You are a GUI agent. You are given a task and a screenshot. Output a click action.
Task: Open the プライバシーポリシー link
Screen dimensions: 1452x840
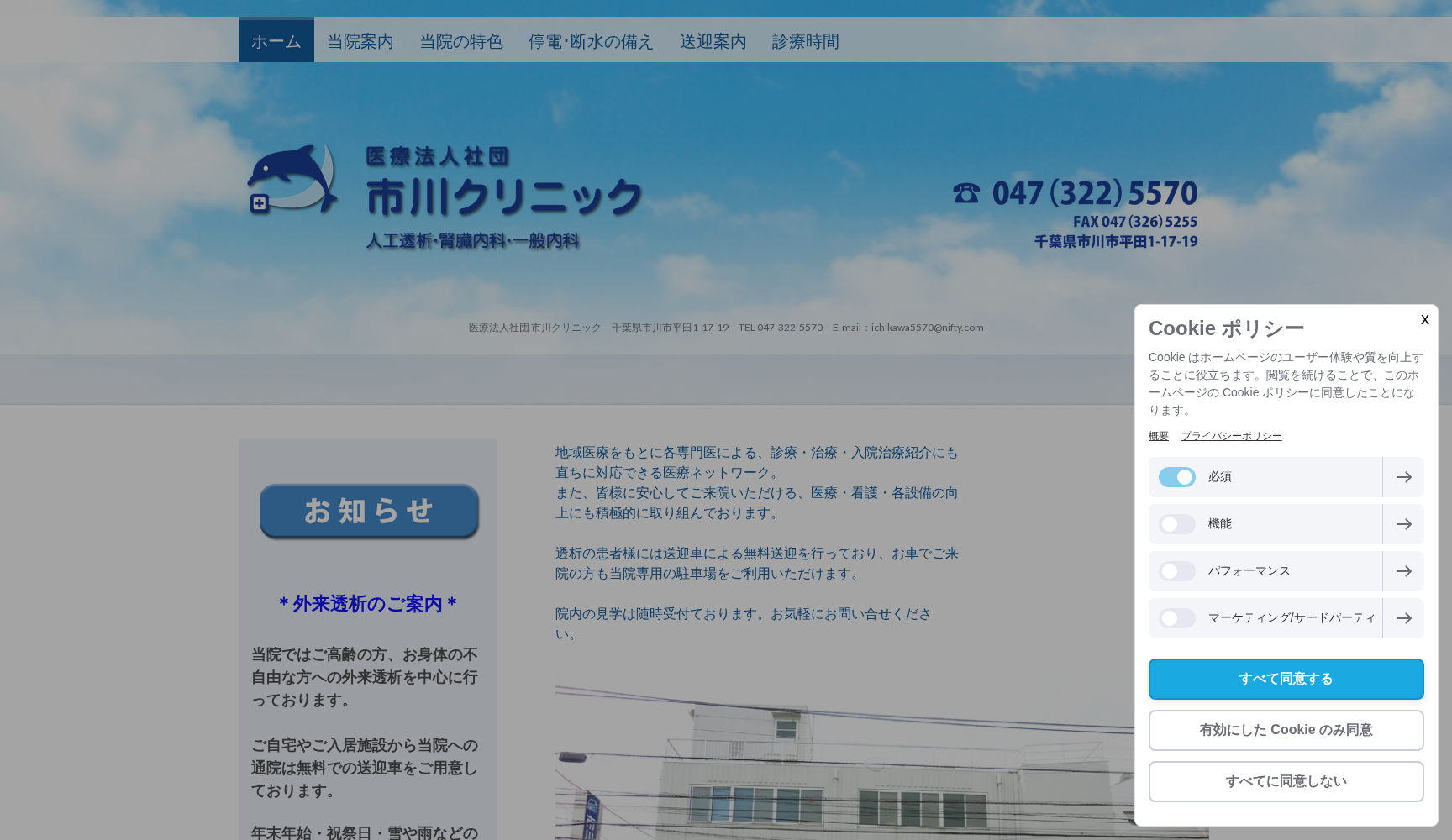coord(1231,436)
